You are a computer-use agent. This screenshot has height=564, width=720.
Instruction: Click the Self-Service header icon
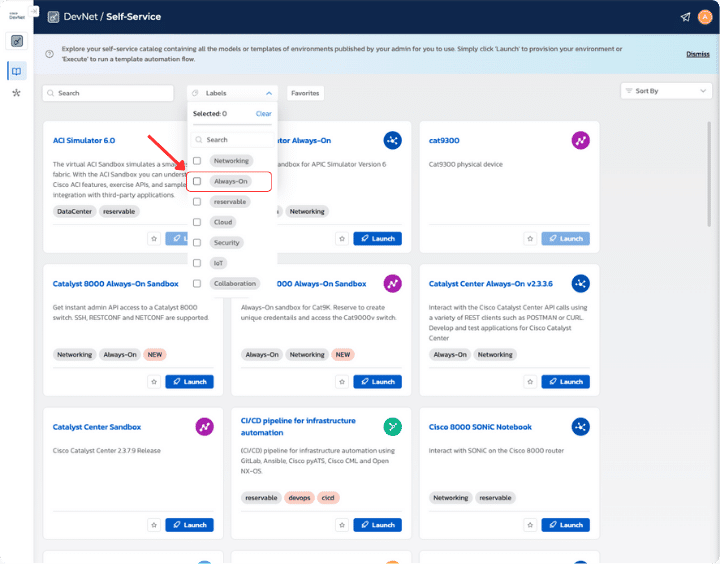pos(53,17)
